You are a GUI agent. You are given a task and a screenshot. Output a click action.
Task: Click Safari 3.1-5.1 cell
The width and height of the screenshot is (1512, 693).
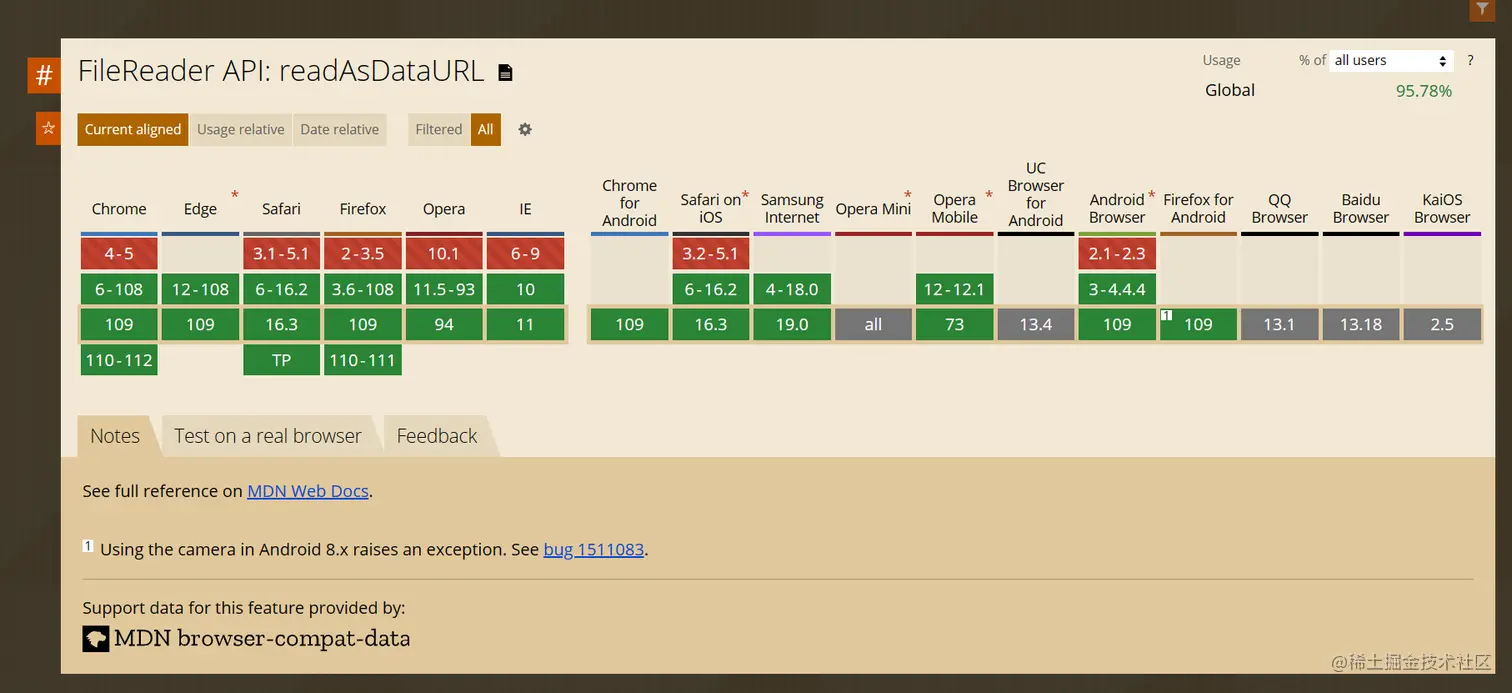(281, 254)
